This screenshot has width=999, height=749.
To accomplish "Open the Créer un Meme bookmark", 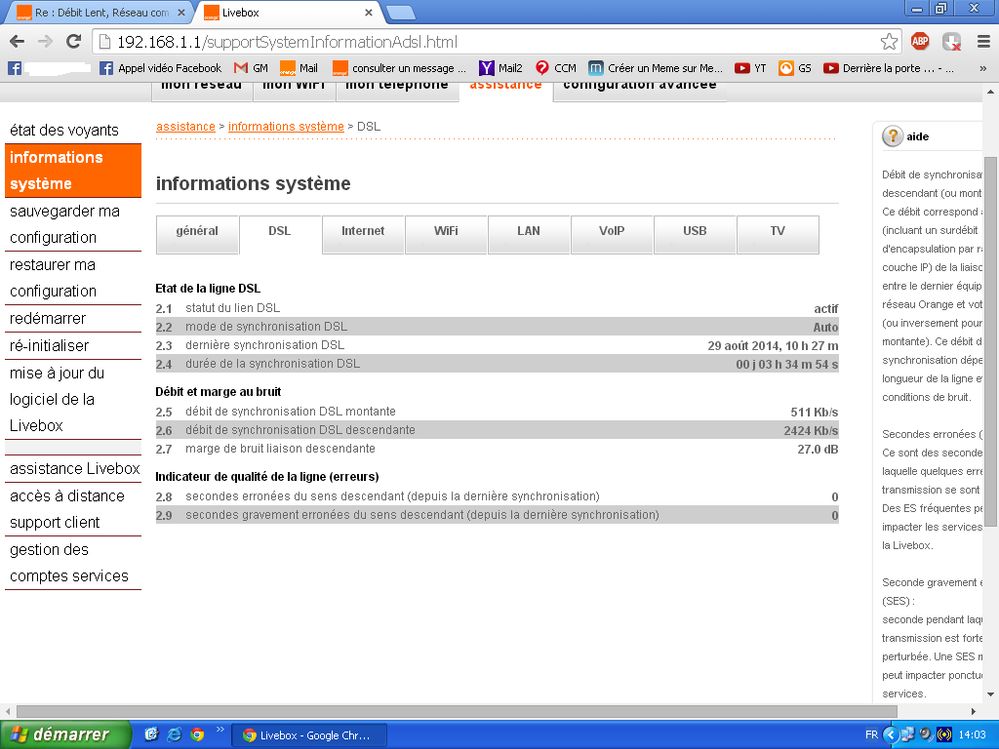I will pos(656,68).
